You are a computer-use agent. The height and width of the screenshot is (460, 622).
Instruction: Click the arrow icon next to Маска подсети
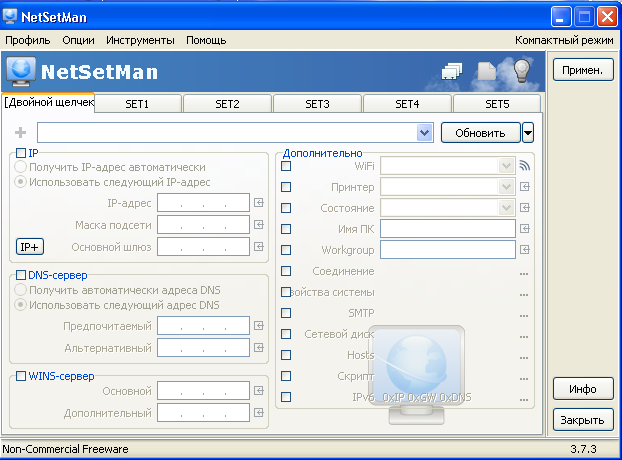coord(259,225)
